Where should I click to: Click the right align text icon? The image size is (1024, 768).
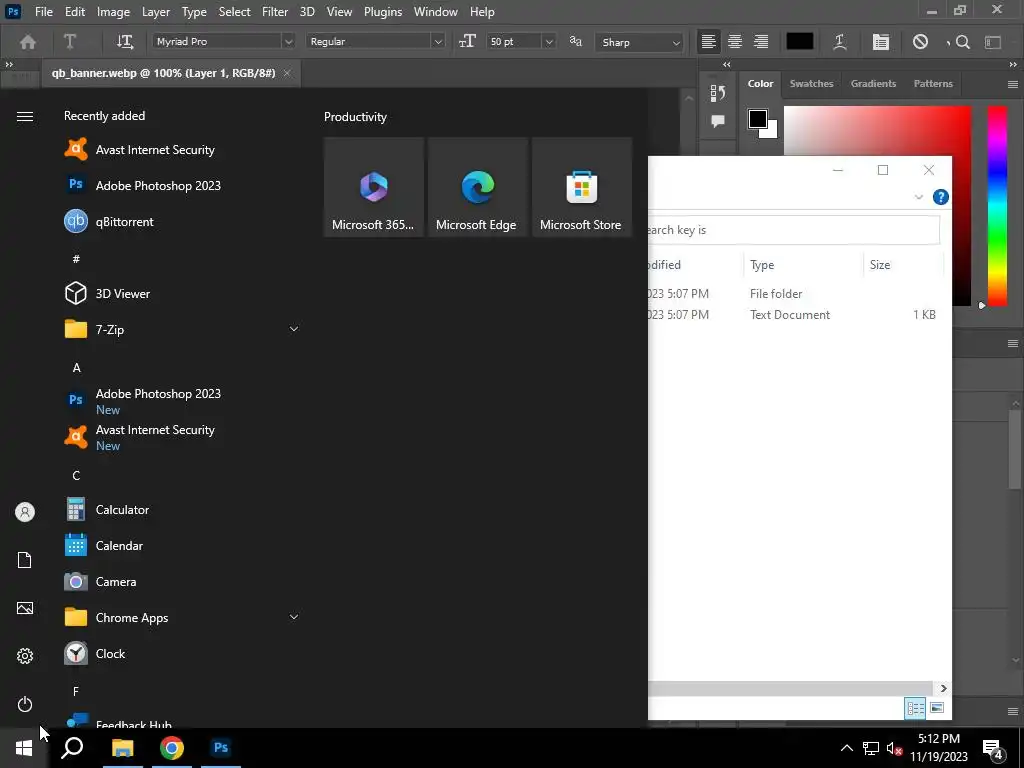click(x=761, y=42)
